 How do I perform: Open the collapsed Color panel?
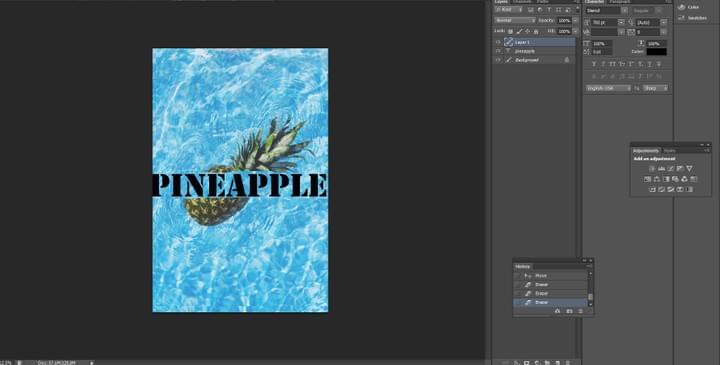tap(689, 7)
